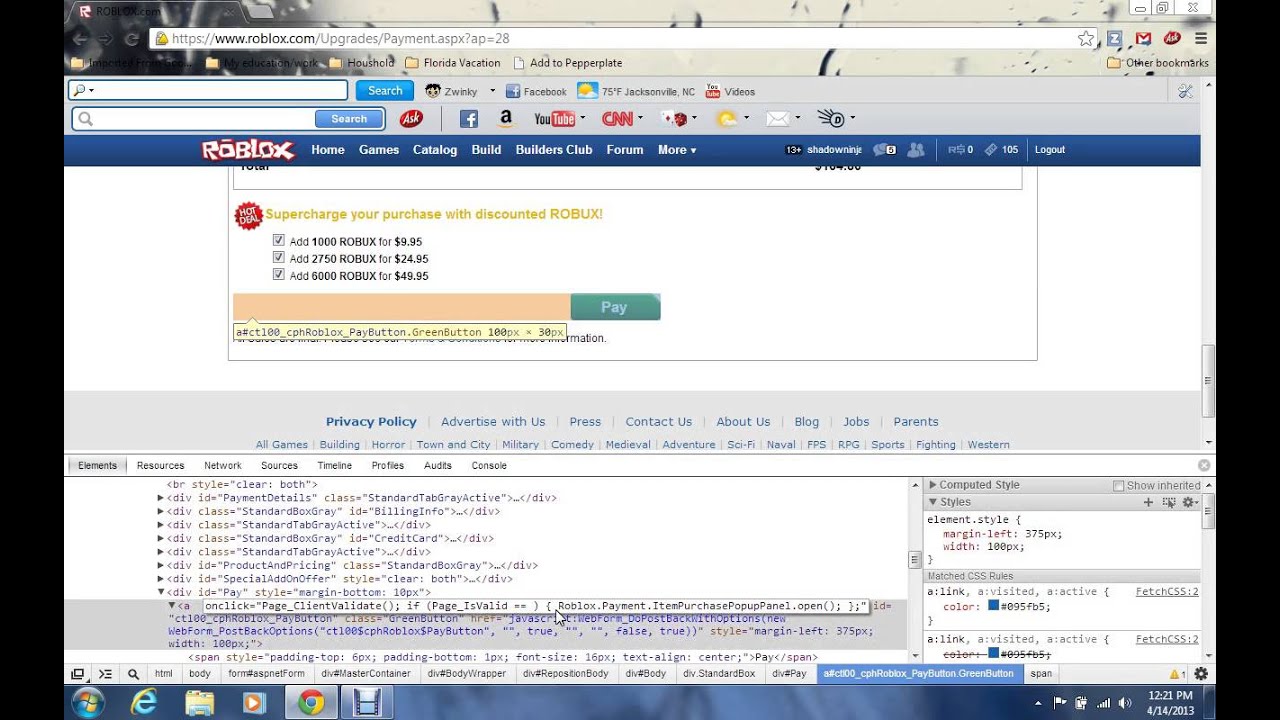The width and height of the screenshot is (1280, 720).
Task: Click the toolbar wrench settings icon
Action: pos(1185,91)
